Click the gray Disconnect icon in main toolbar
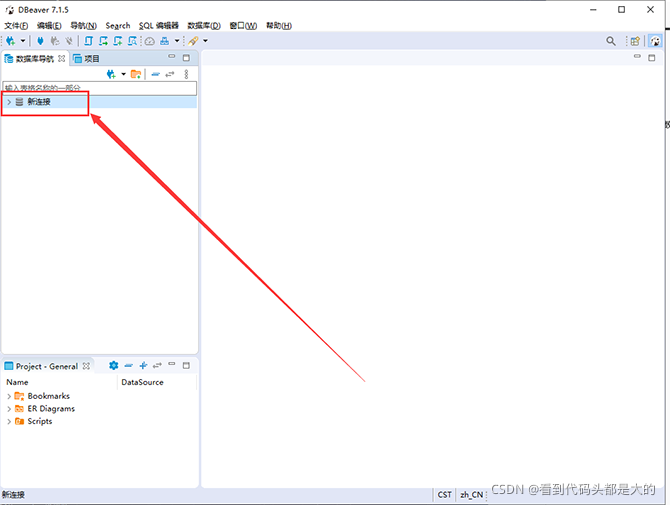Viewport: 670px width, 505px height. click(69, 41)
